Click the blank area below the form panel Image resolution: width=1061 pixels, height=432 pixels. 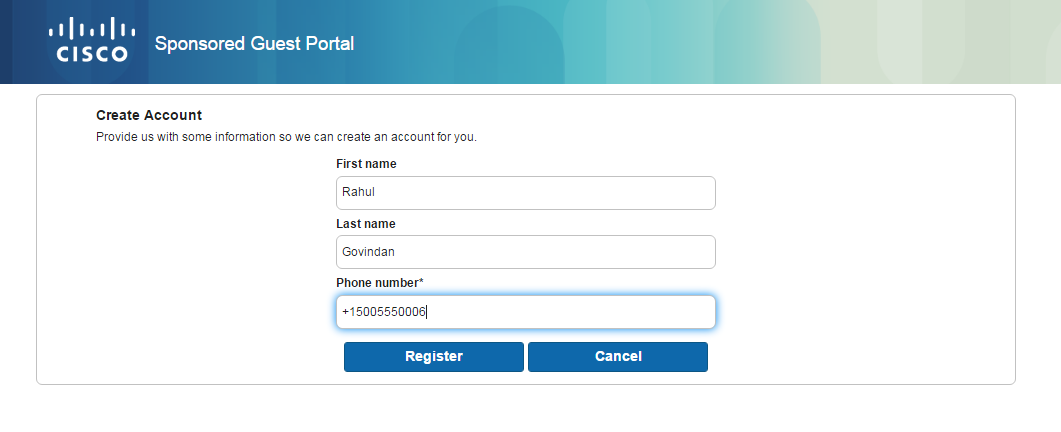click(x=530, y=410)
